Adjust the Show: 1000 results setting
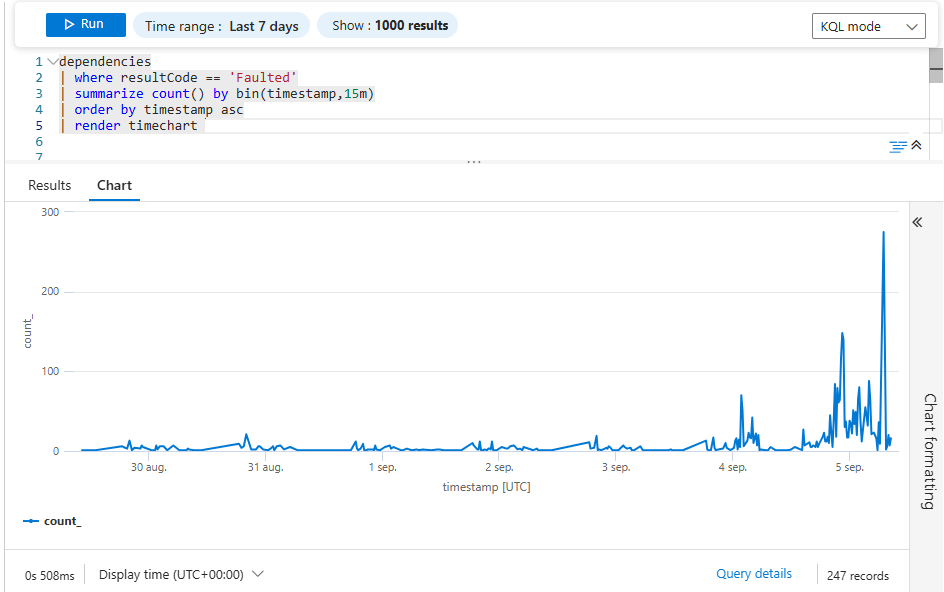944x592 pixels. pyautogui.click(x=387, y=25)
